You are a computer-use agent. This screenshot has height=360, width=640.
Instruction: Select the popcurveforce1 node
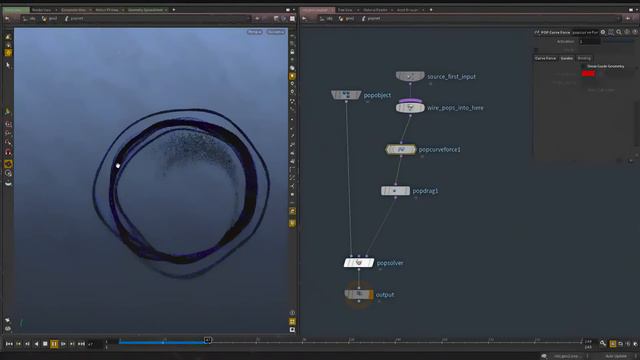[x=401, y=149]
